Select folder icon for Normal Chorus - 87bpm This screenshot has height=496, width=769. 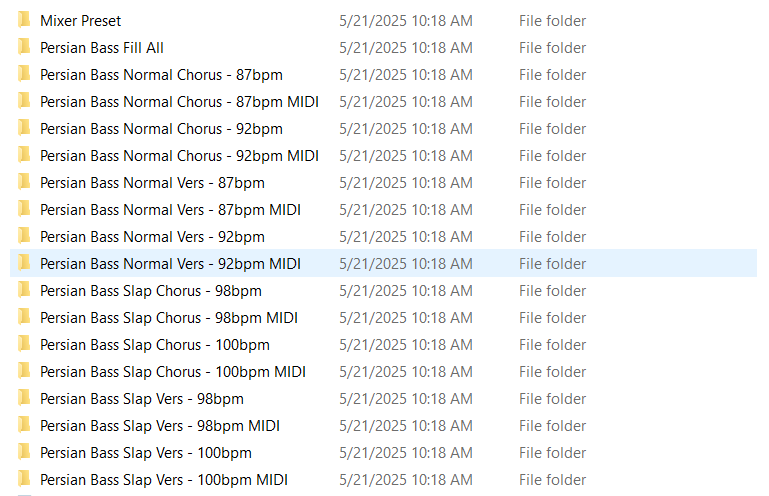24,74
